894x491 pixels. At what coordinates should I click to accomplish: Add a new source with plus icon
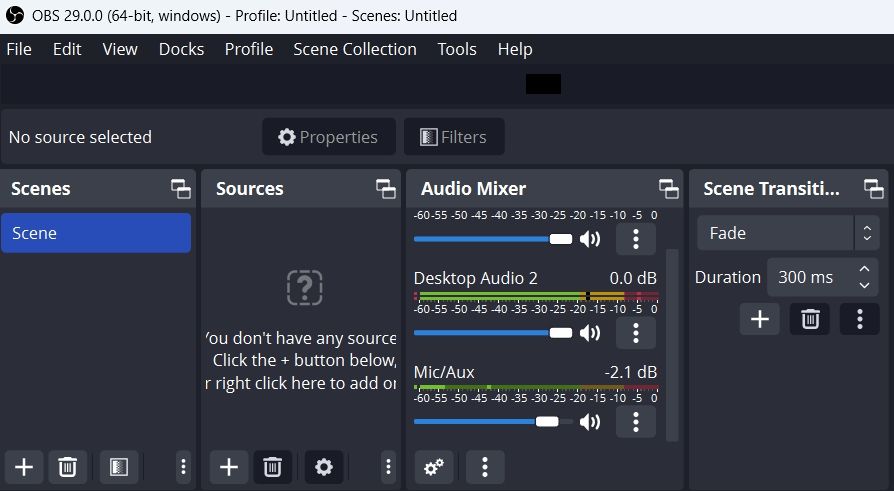pyautogui.click(x=229, y=467)
